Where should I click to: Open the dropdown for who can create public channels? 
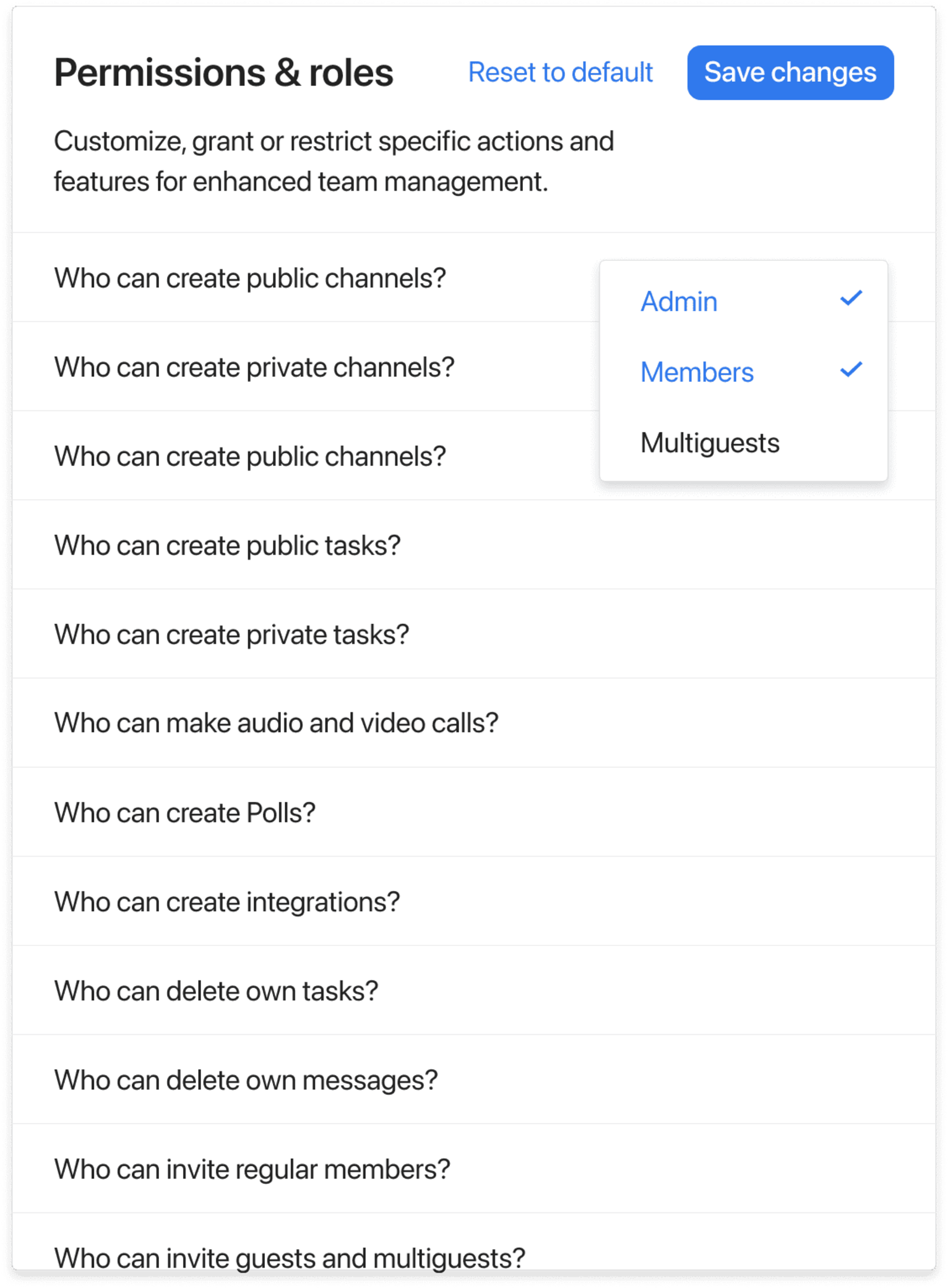tap(250, 277)
